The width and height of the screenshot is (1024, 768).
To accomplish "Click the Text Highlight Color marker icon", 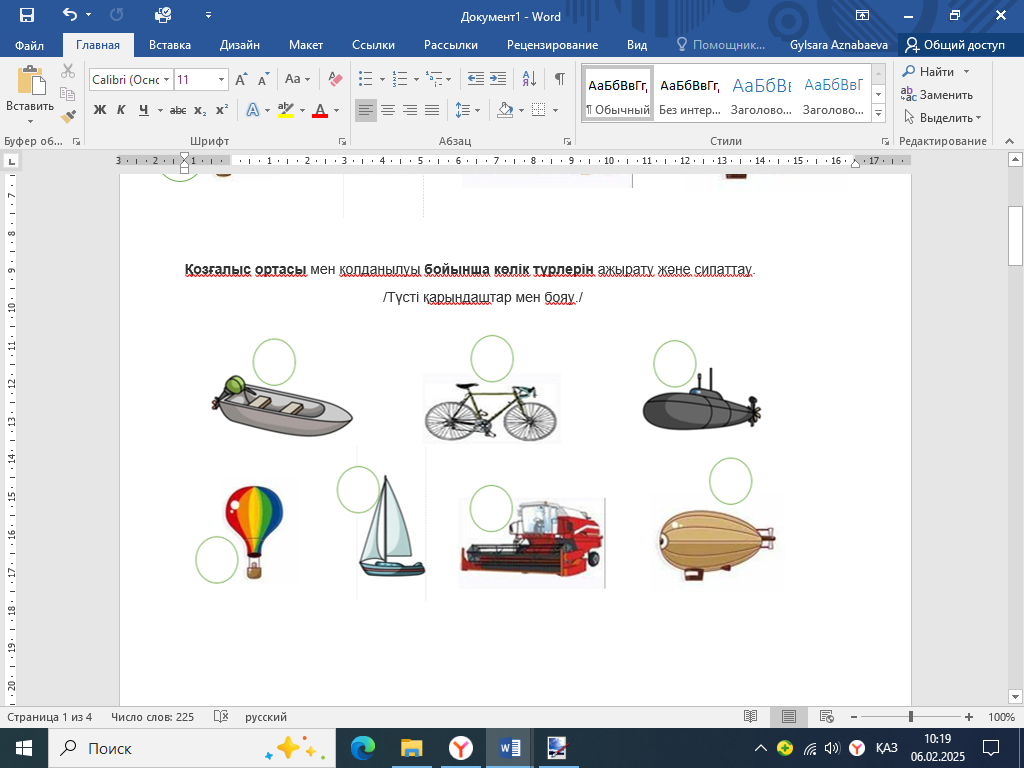I will coord(285,110).
